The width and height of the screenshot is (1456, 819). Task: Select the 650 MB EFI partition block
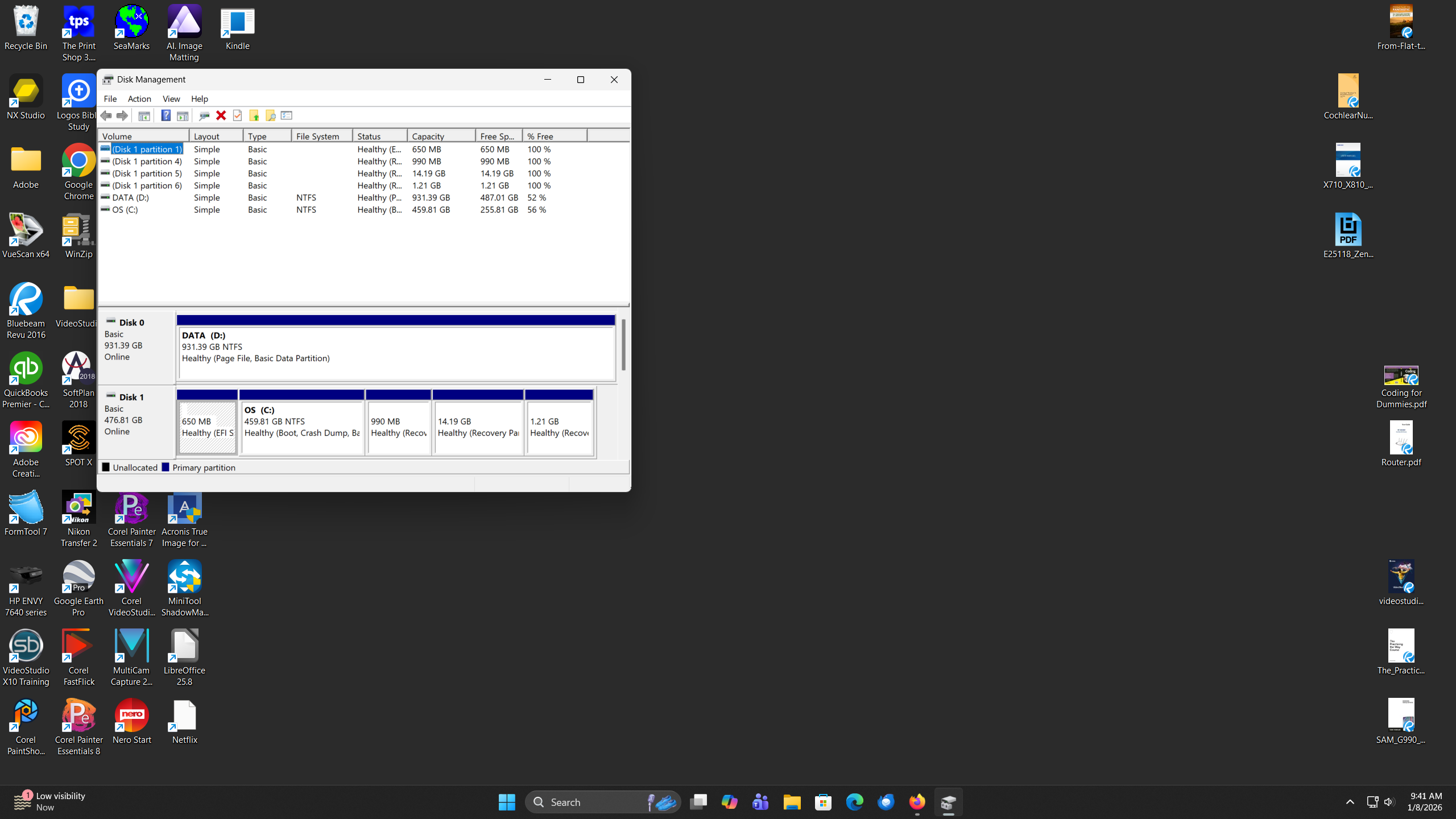click(207, 422)
